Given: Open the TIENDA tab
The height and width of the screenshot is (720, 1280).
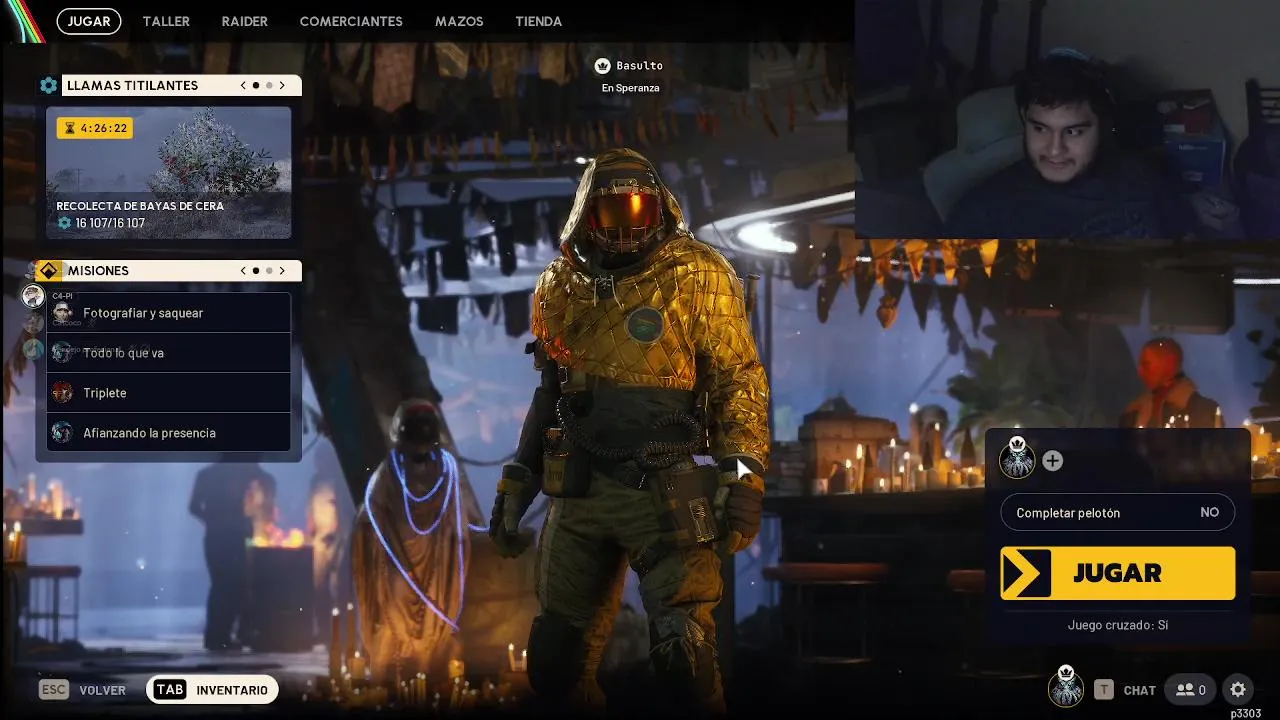Looking at the screenshot, I should [538, 21].
